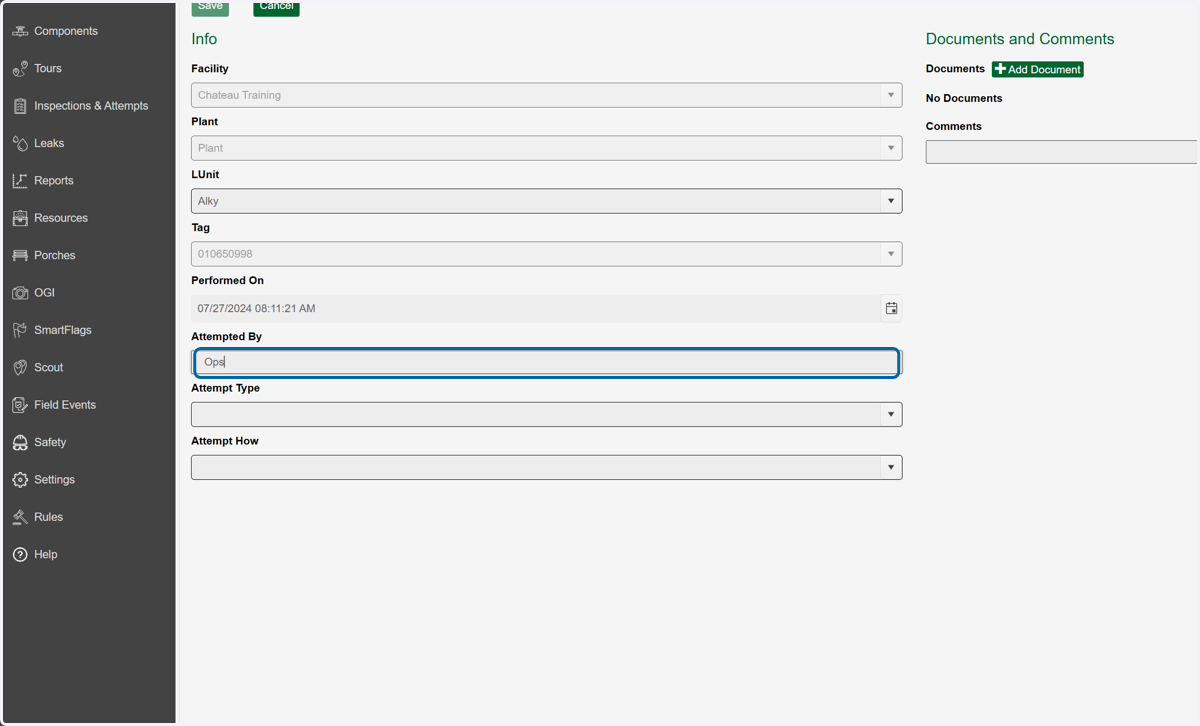Viewport: 1200px width, 726px height.
Task: Open the LUnit combo box showing Alky
Action: 546,201
